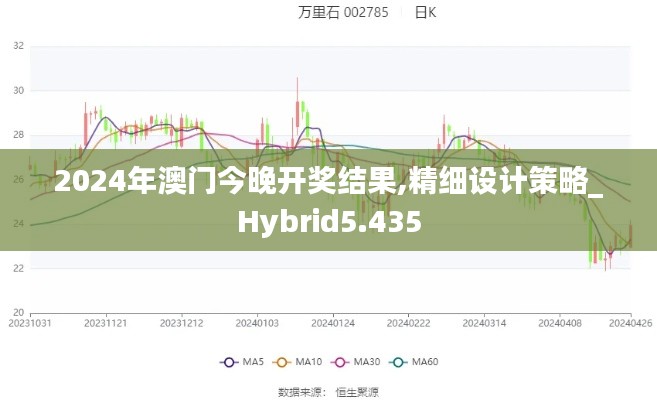
Task: Select the 20231031 date on the x-axis
Action: coord(30,323)
